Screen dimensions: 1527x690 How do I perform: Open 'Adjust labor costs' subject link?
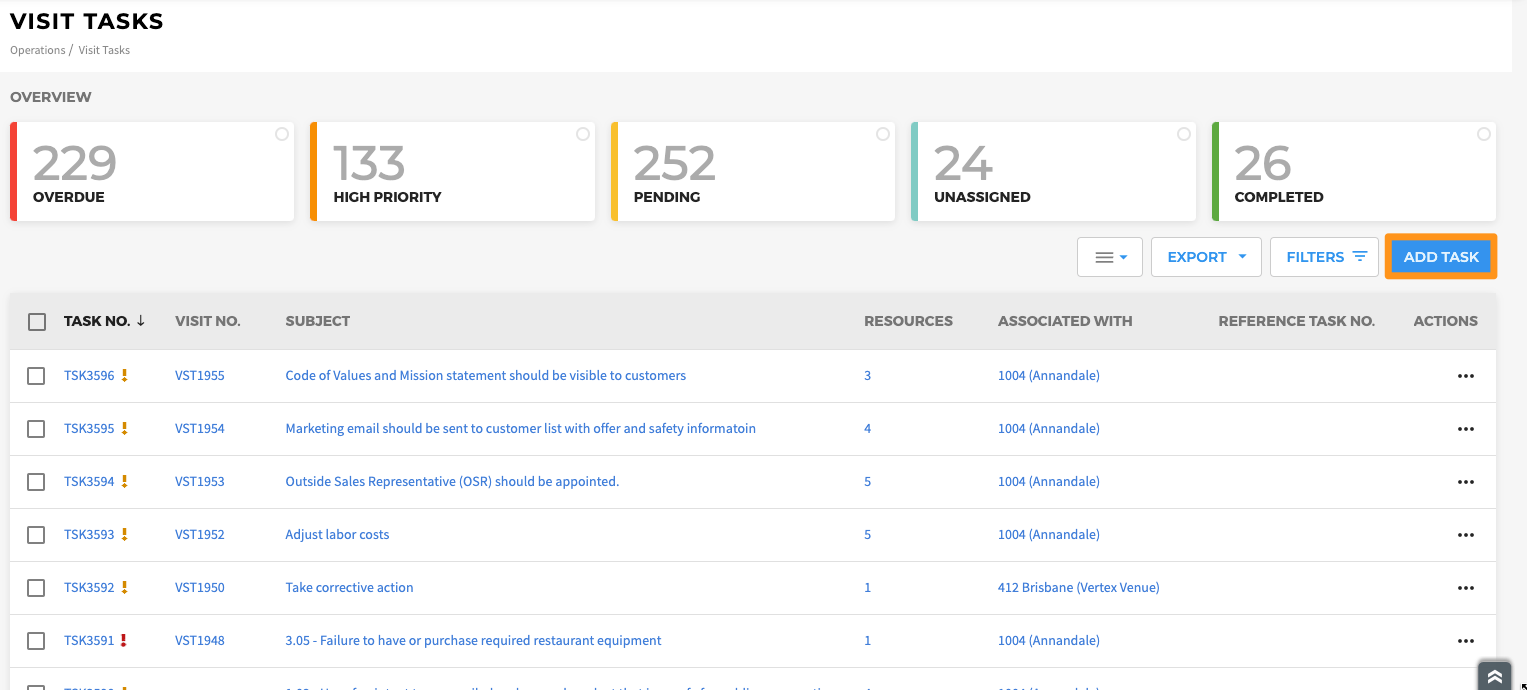(x=337, y=535)
